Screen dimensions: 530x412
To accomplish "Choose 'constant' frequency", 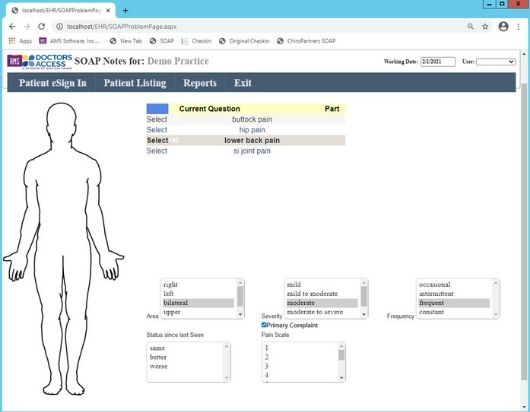I will pyautogui.click(x=454, y=312).
